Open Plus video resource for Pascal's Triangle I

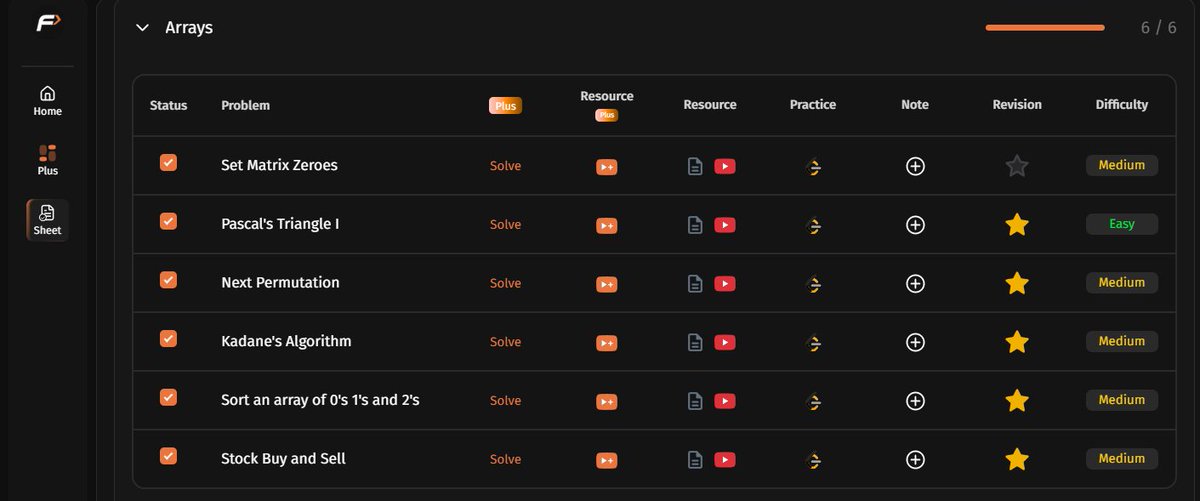tap(606, 226)
